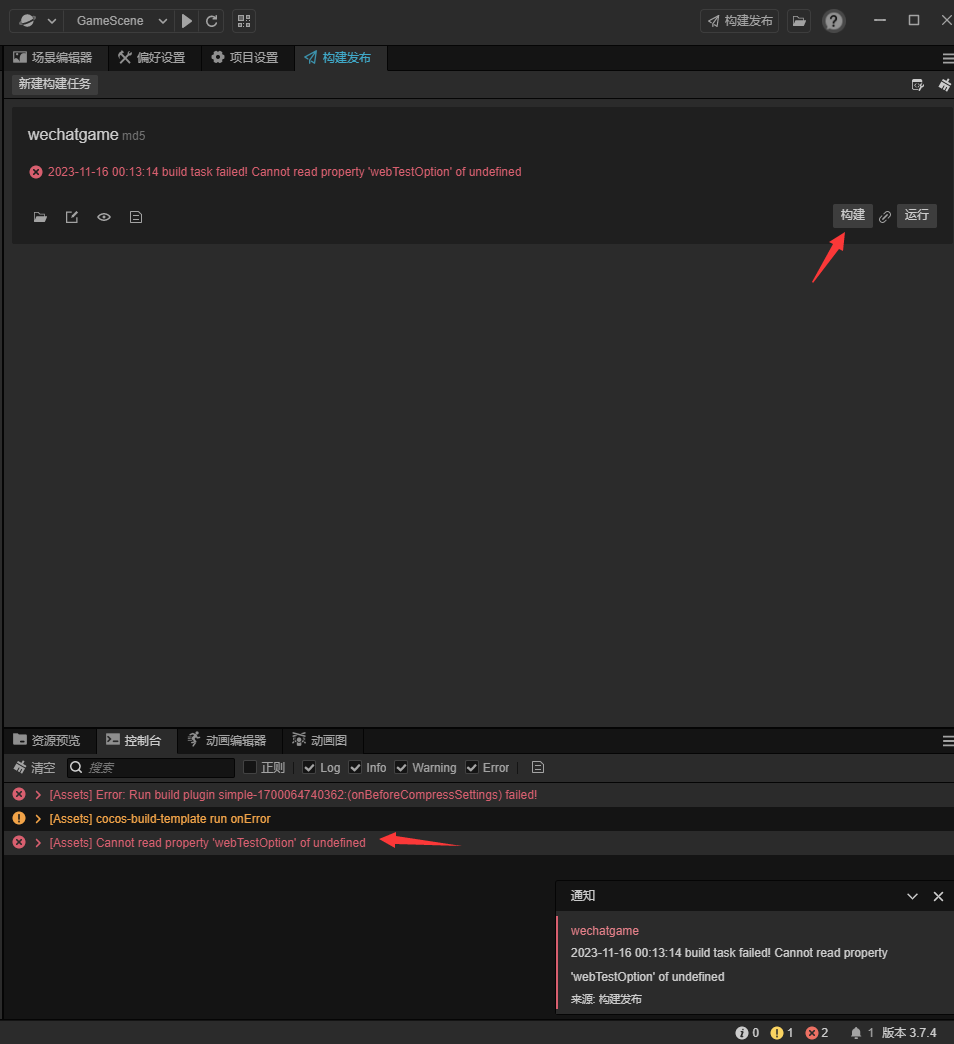Toggle the Info filter checkbox
Screen dimensions: 954x1044
coord(355,767)
